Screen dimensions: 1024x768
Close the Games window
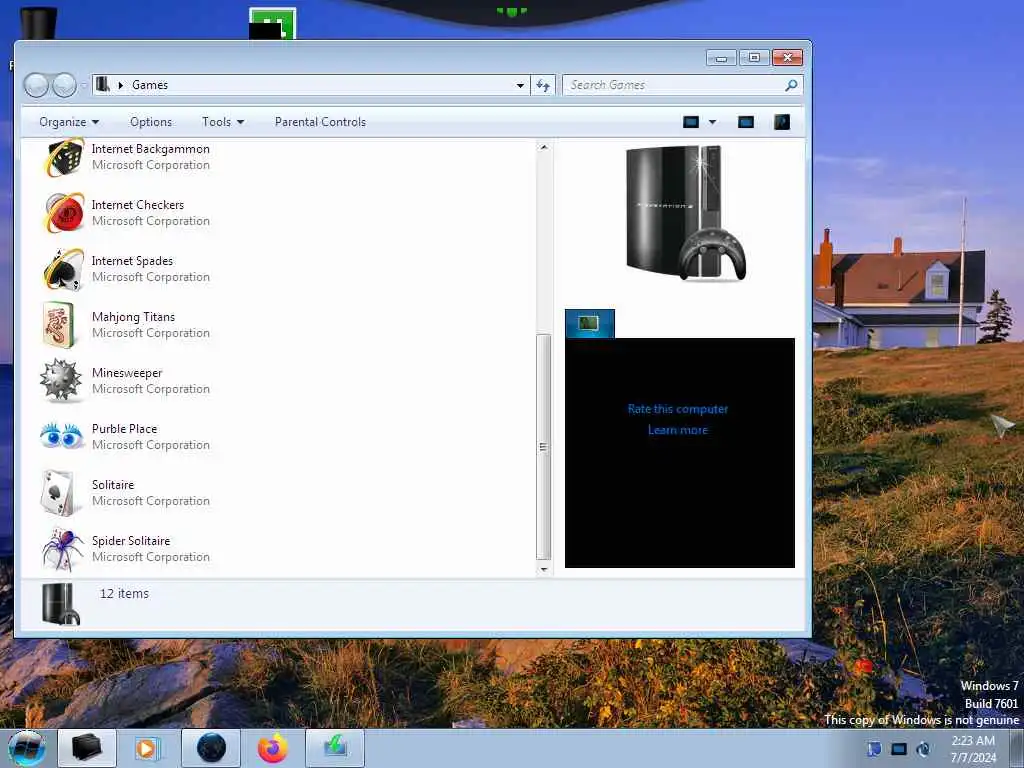pos(788,58)
